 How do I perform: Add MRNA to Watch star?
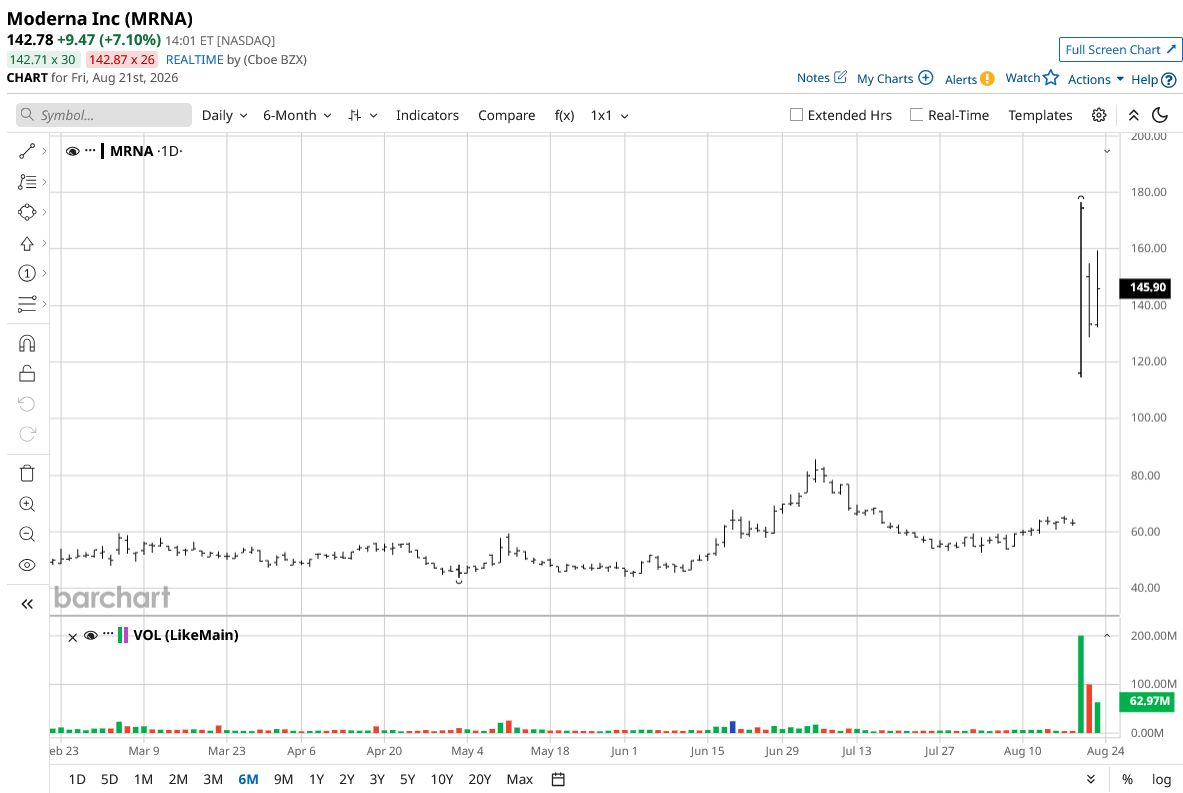click(1051, 78)
